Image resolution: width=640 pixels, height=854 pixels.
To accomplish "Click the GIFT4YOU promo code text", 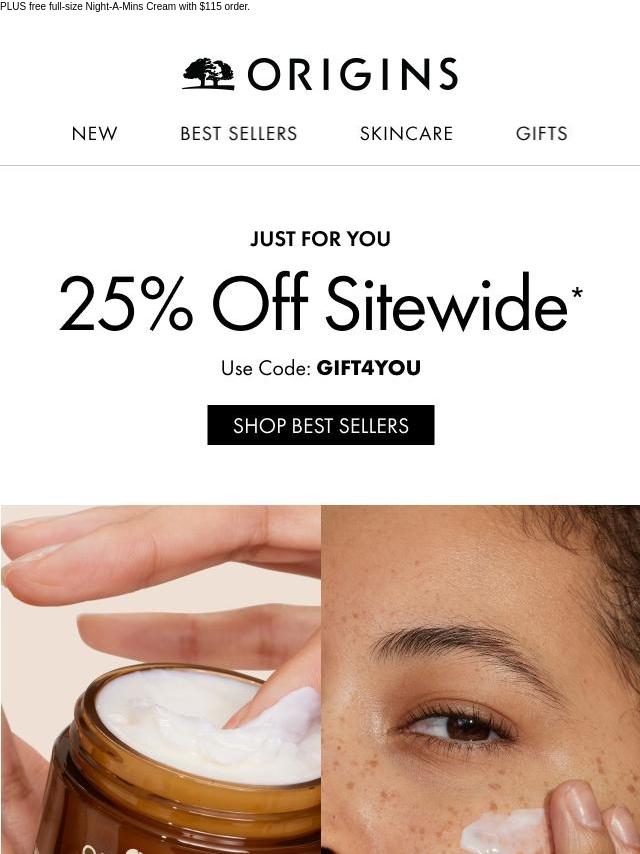I will pos(368,368).
